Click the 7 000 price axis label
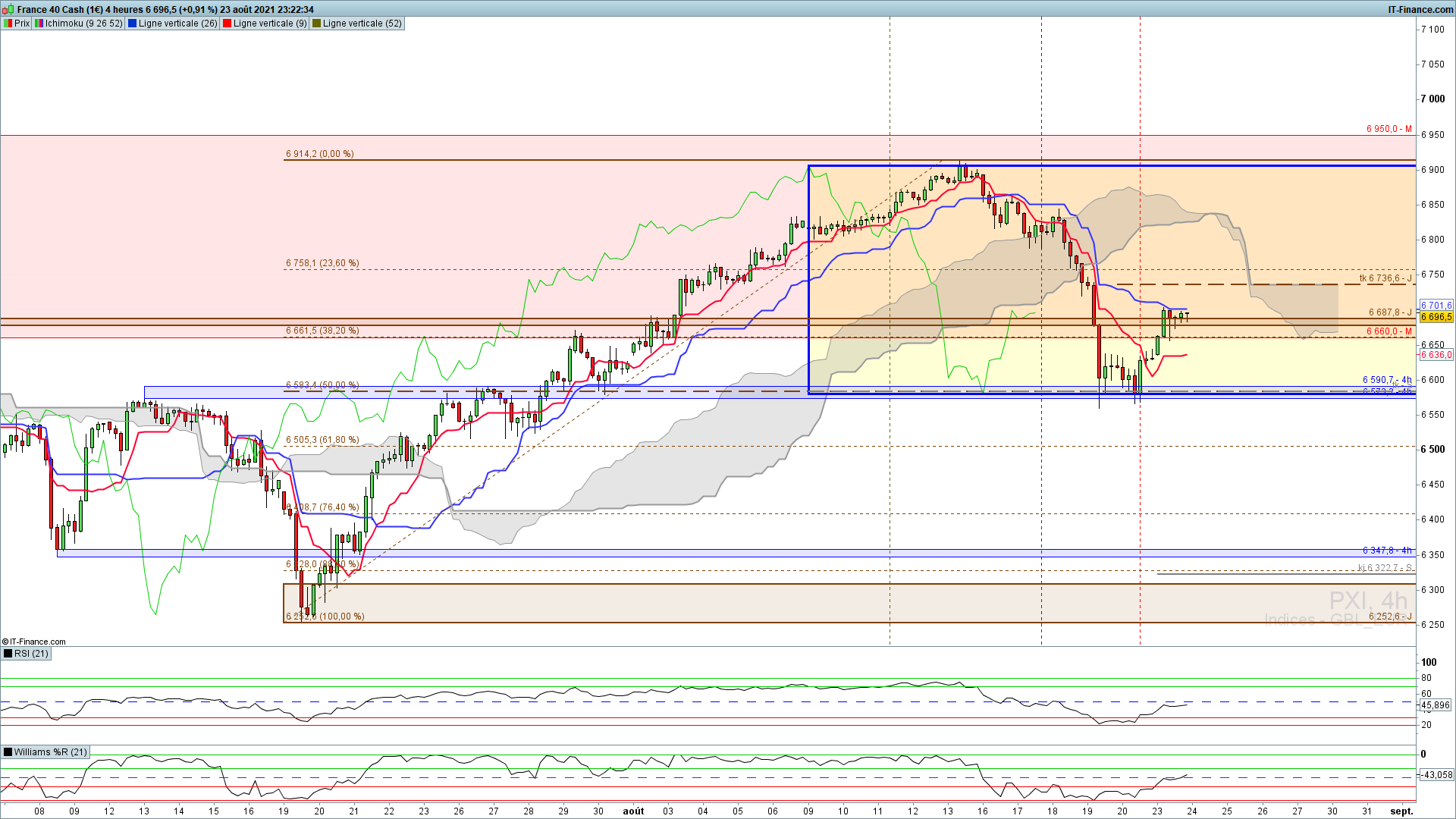1456x819 pixels. [x=1432, y=99]
